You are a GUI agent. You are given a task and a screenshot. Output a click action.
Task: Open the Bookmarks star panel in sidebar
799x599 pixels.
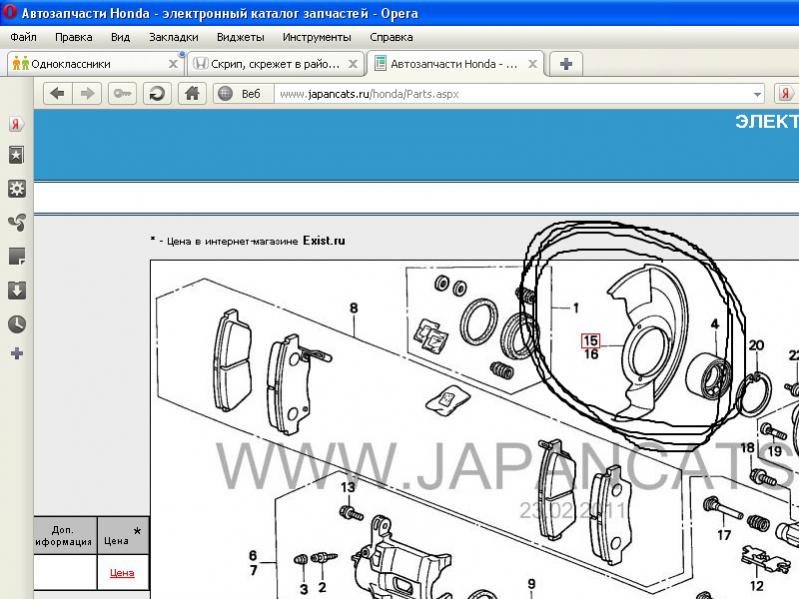tap(16, 155)
